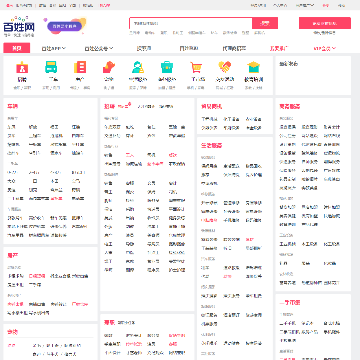Open the 商务服务 section heading
The image size is (360, 360).
(290, 106)
